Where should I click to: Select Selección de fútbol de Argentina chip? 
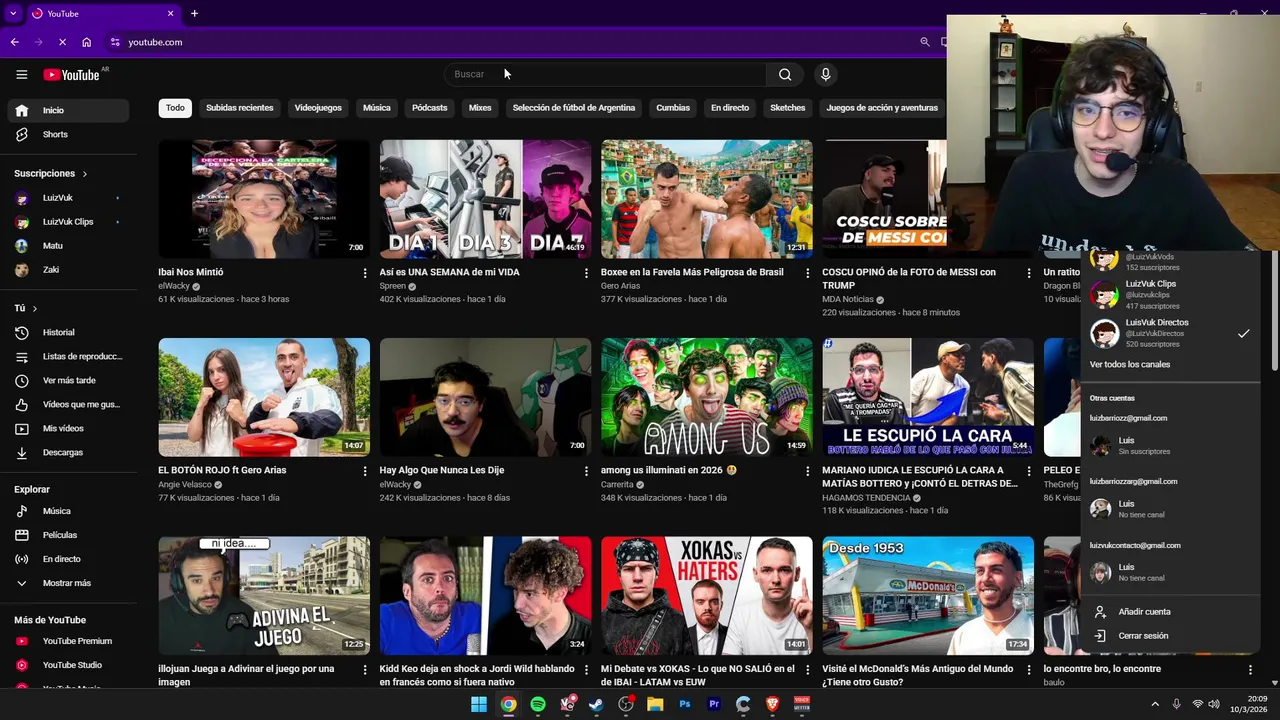click(x=574, y=108)
